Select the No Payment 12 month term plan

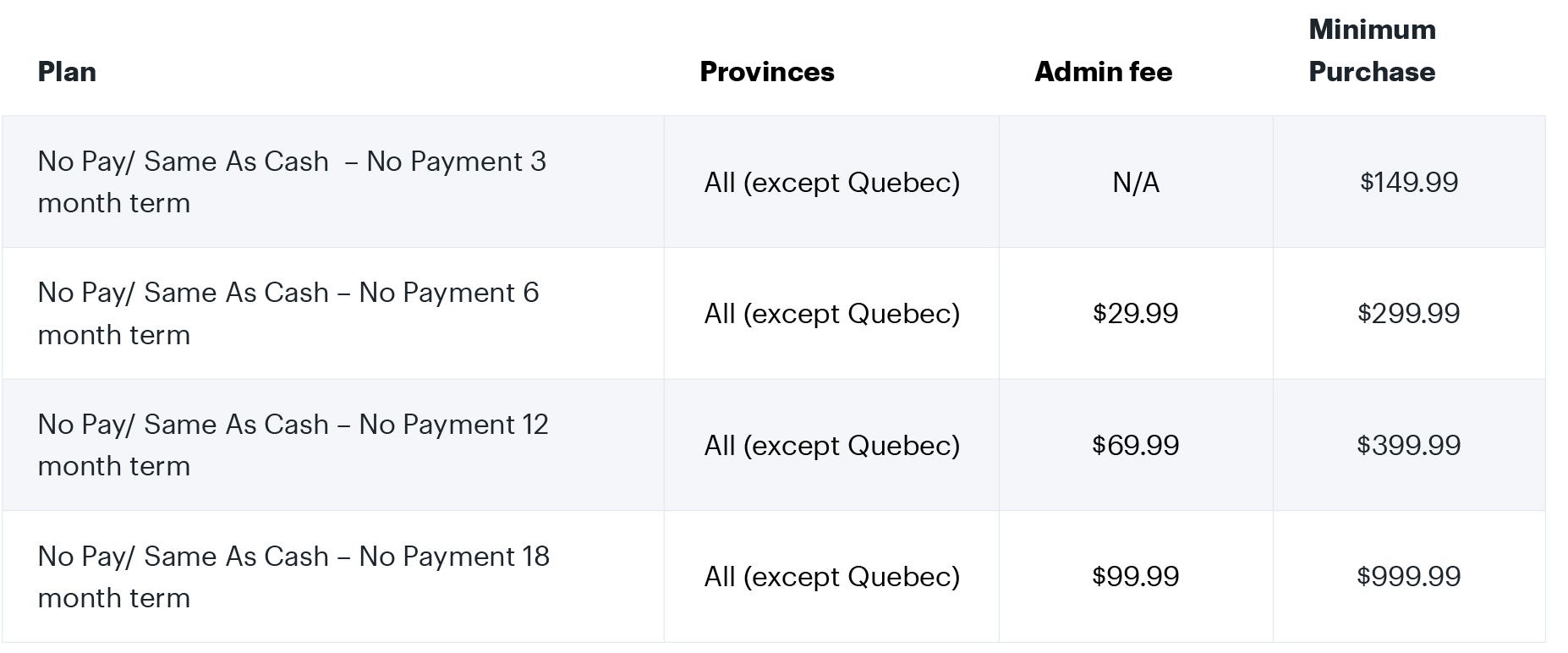[293, 445]
